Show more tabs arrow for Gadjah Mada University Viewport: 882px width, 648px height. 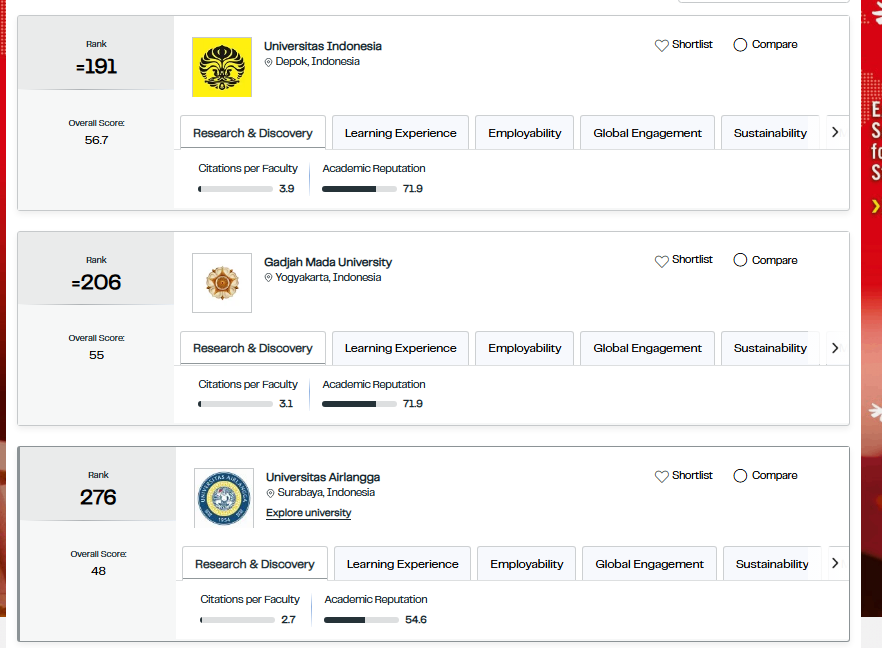pos(835,348)
